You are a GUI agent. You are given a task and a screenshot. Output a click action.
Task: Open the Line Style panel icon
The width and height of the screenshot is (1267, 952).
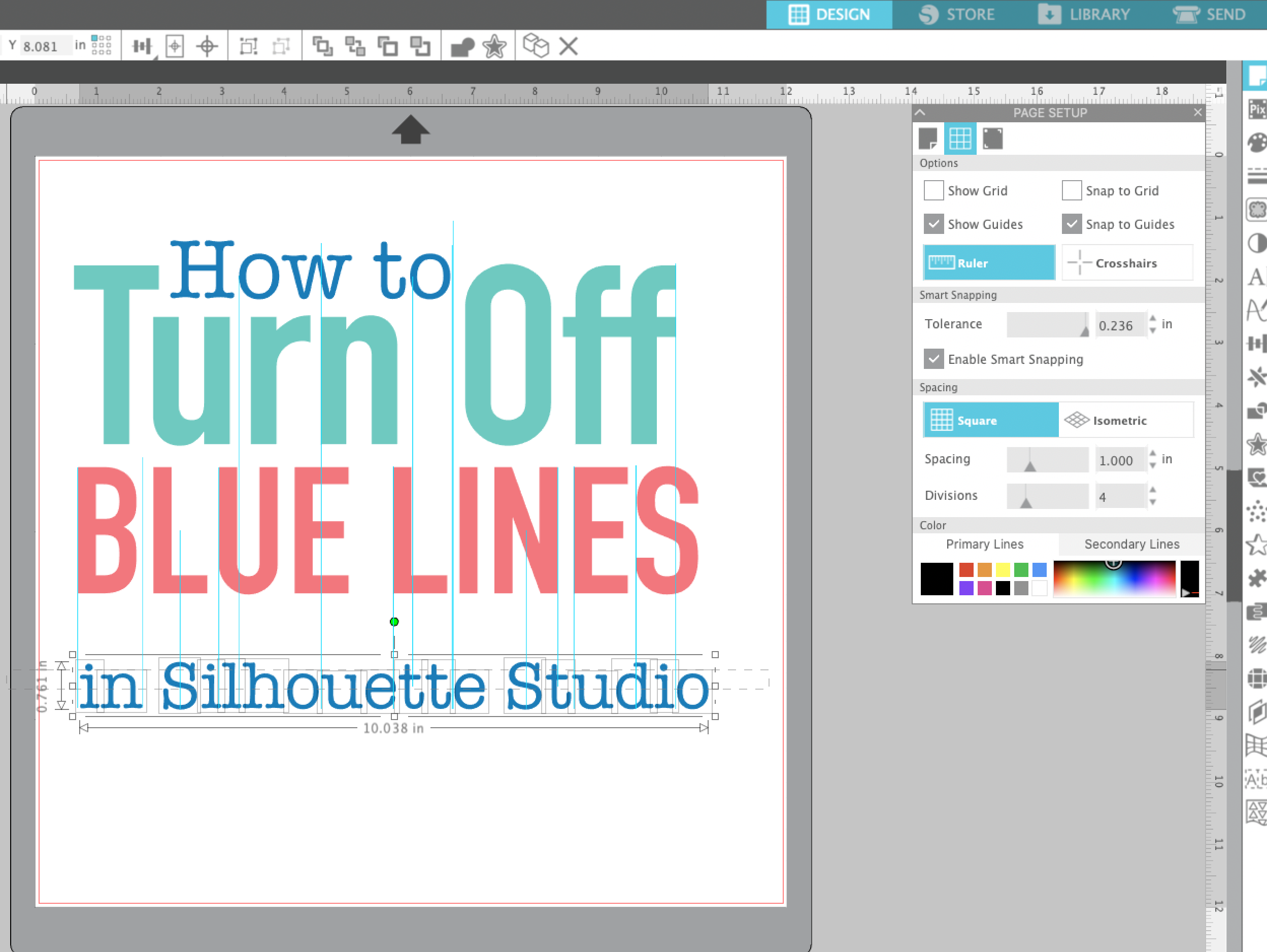[1257, 176]
